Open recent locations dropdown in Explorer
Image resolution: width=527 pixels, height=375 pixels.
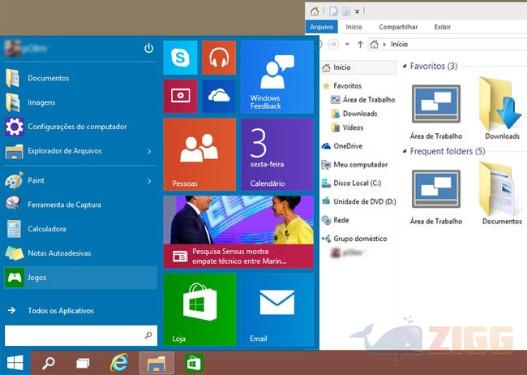coord(348,44)
